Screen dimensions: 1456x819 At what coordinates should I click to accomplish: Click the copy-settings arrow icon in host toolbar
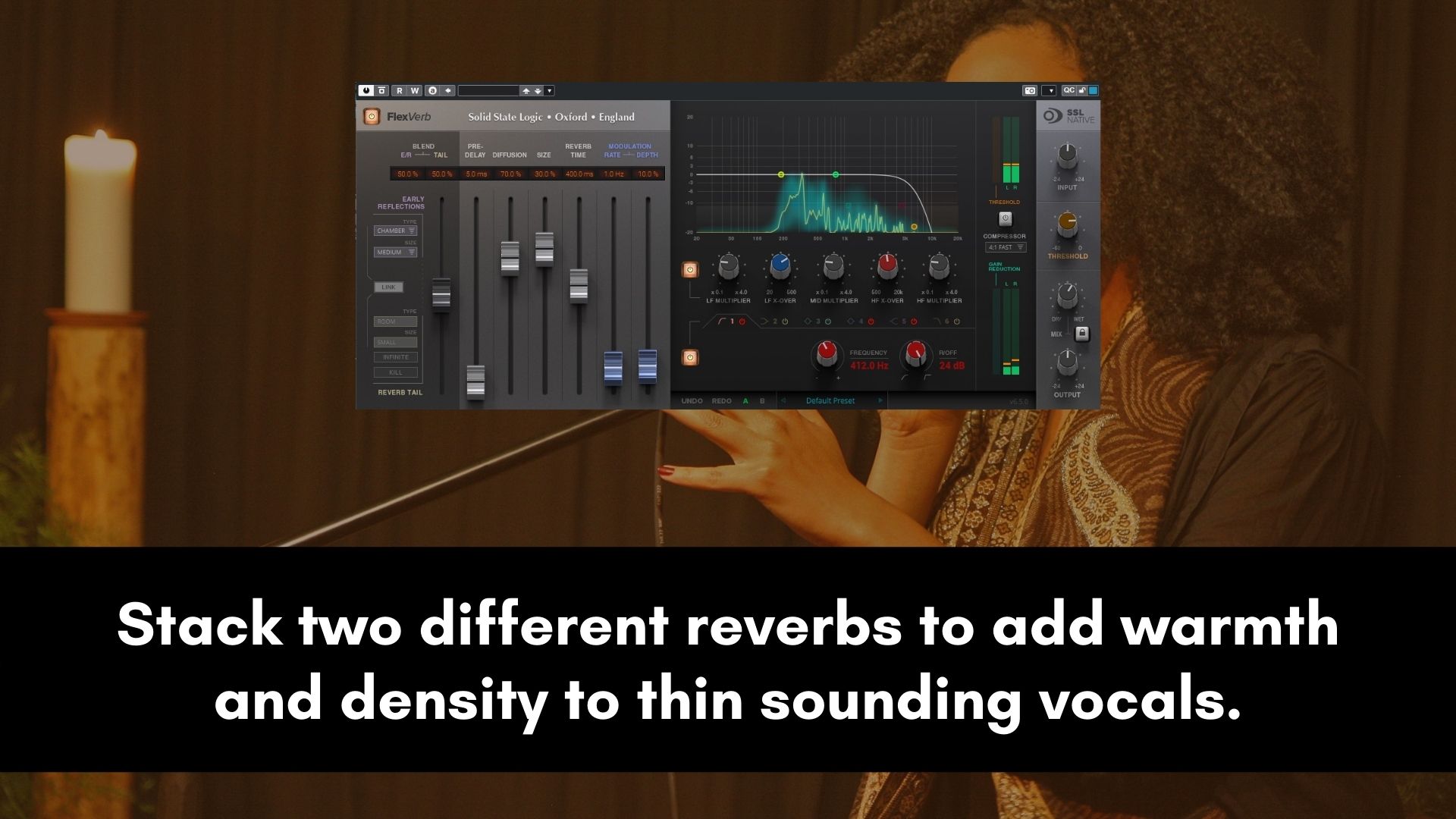pos(448,91)
